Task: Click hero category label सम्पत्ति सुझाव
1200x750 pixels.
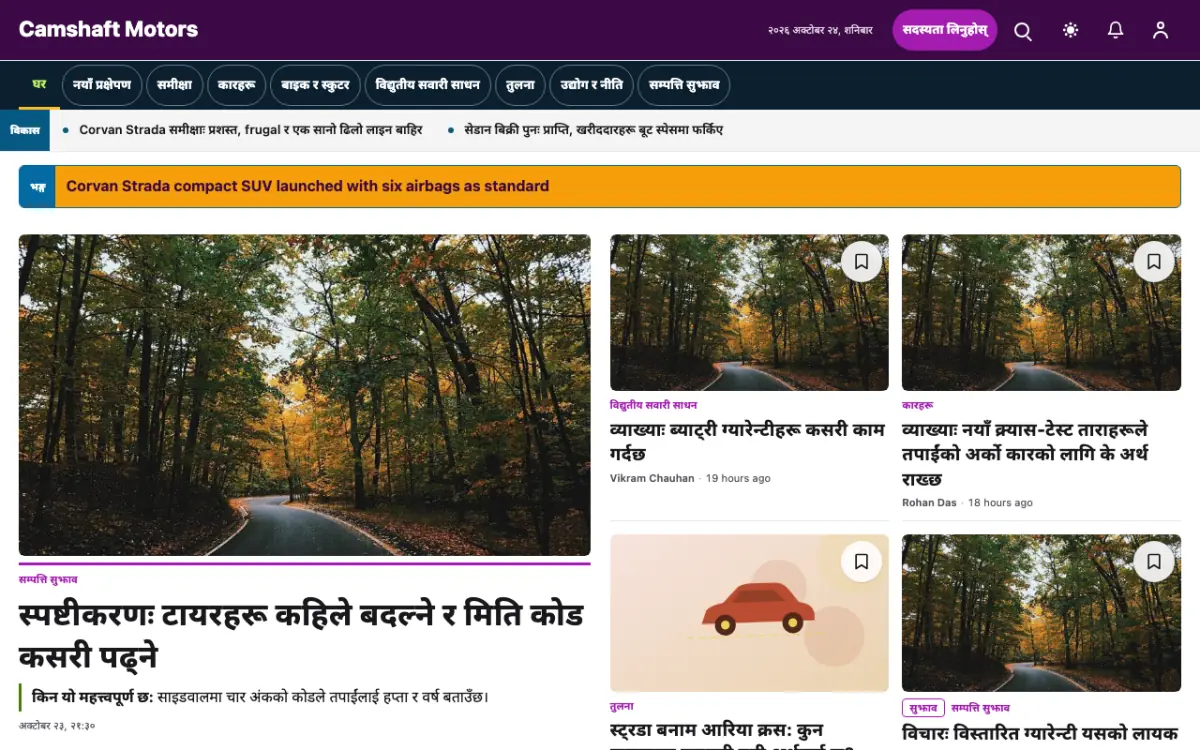Action: point(48,580)
